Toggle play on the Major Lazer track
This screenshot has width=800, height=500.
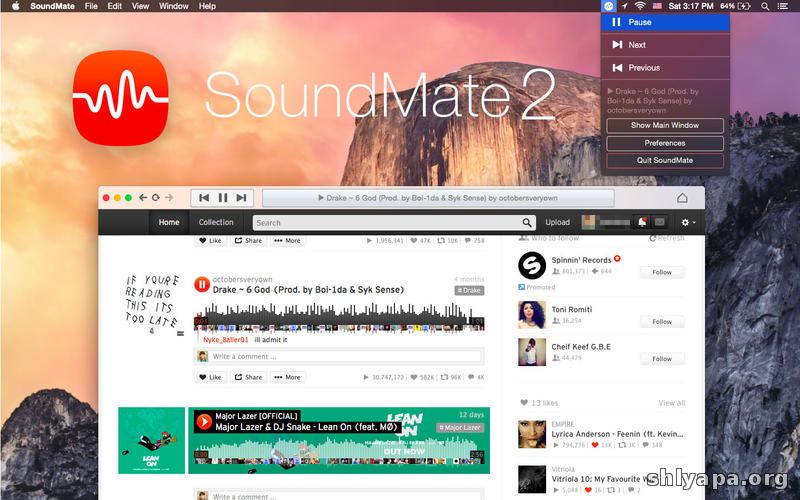click(203, 422)
